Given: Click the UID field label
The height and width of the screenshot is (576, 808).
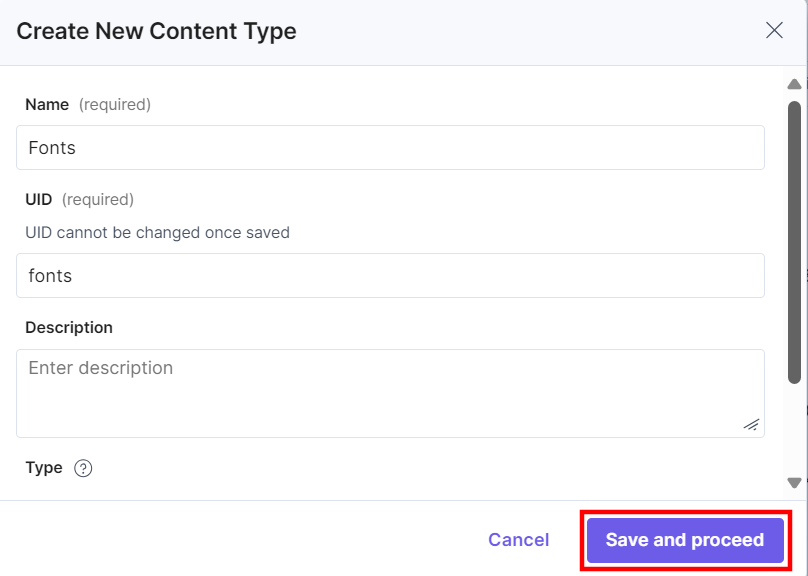Looking at the screenshot, I should pyautogui.click(x=39, y=199).
